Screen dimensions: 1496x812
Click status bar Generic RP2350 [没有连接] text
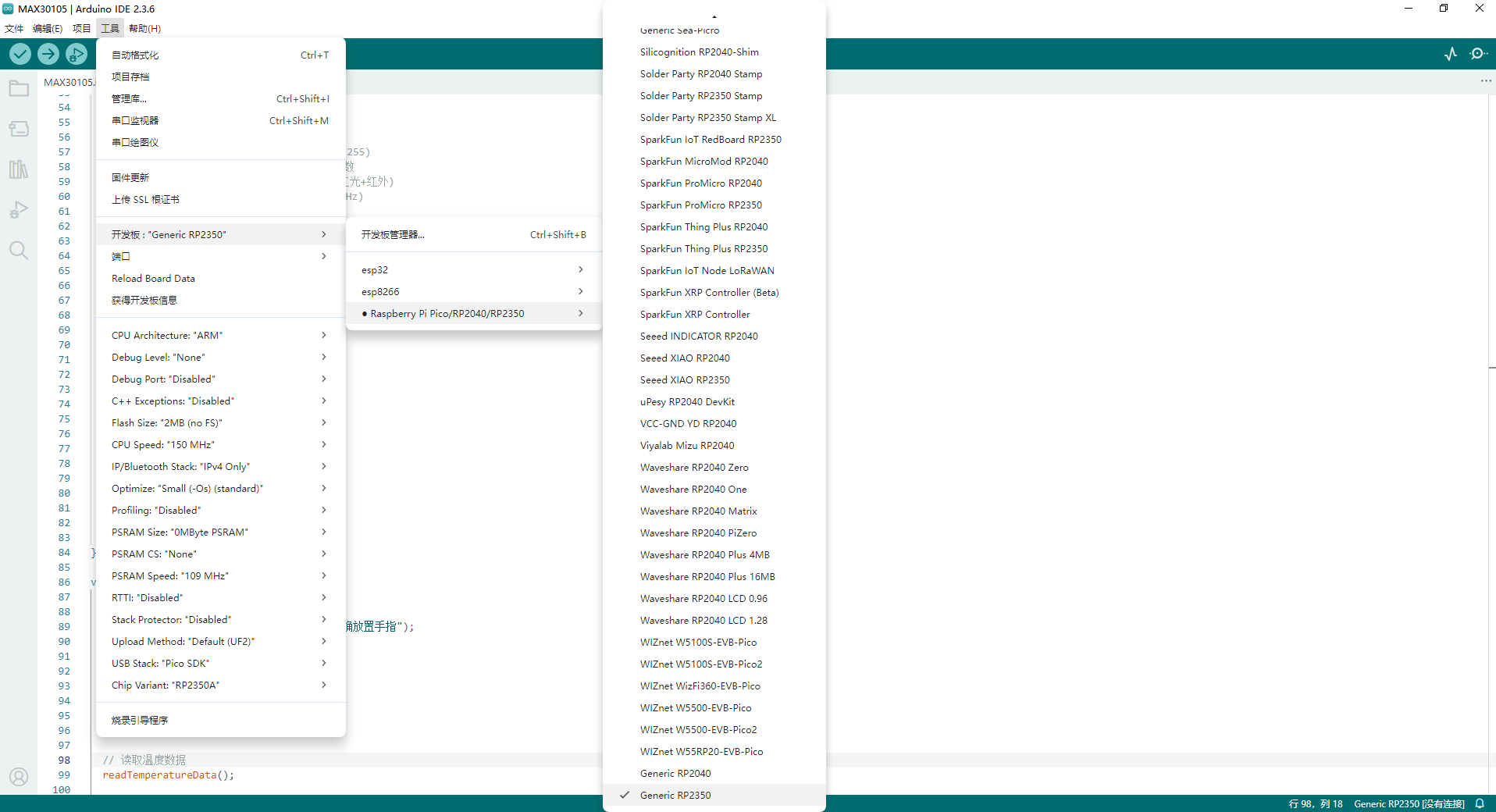[1409, 803]
